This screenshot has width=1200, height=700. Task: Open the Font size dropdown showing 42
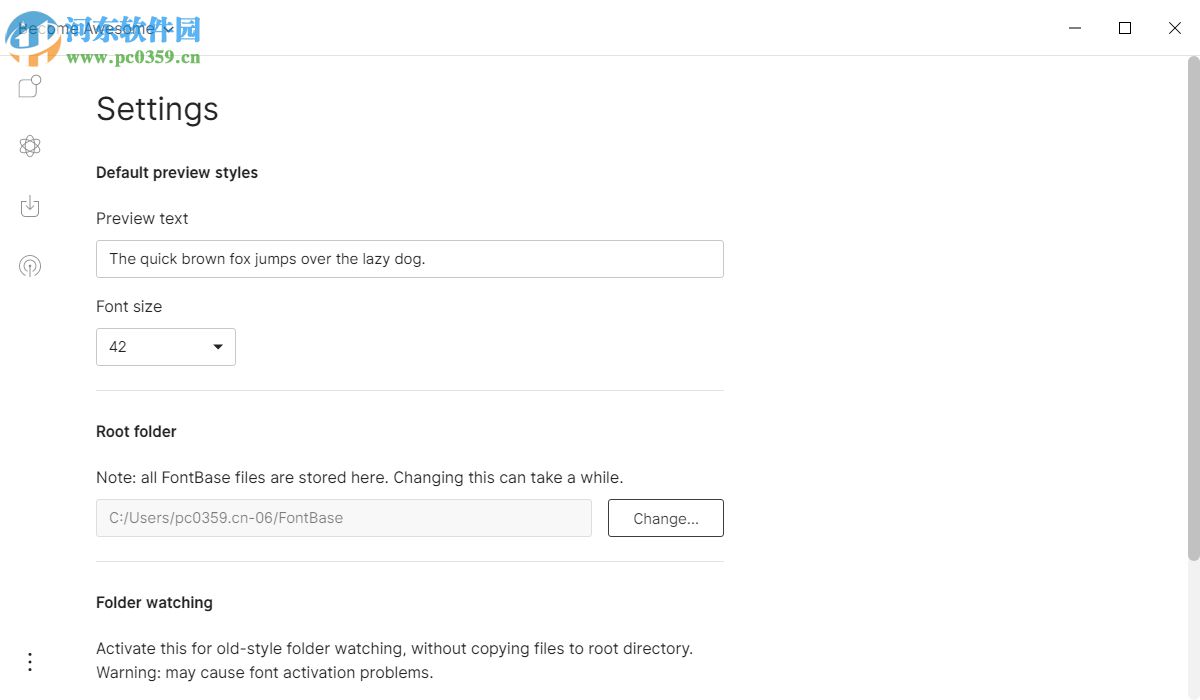(166, 347)
